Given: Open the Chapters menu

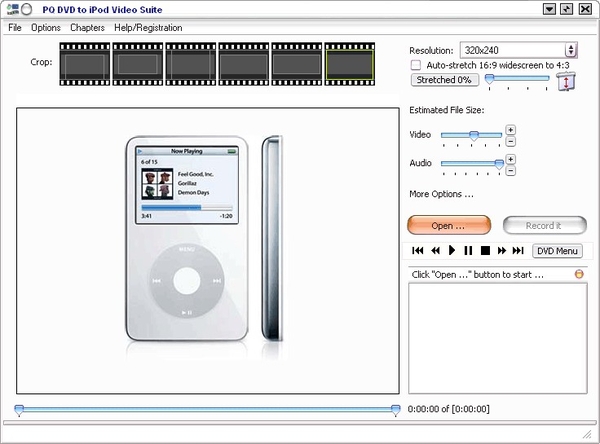Looking at the screenshot, I should pyautogui.click(x=87, y=27).
